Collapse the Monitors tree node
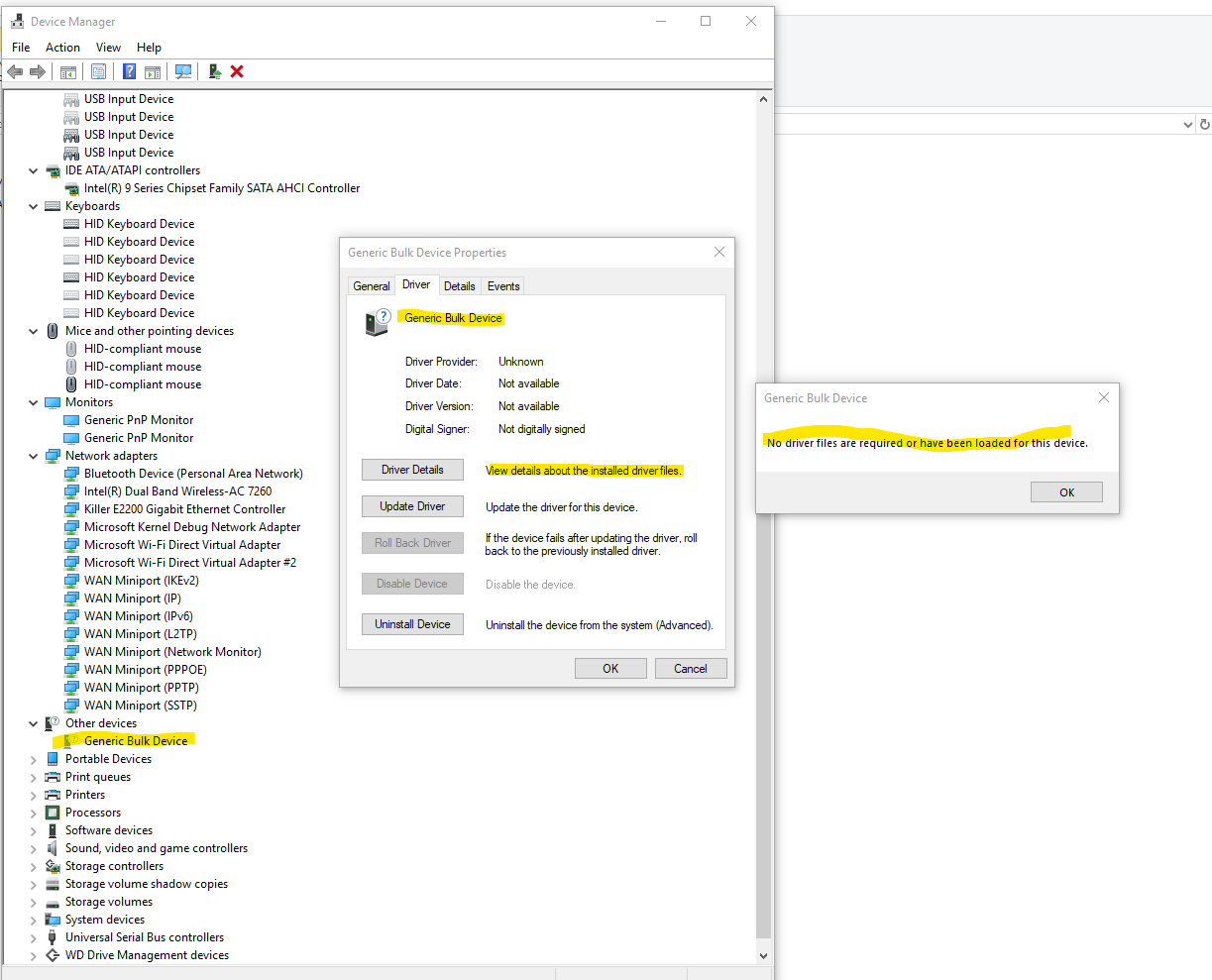1212x980 pixels. tap(33, 402)
